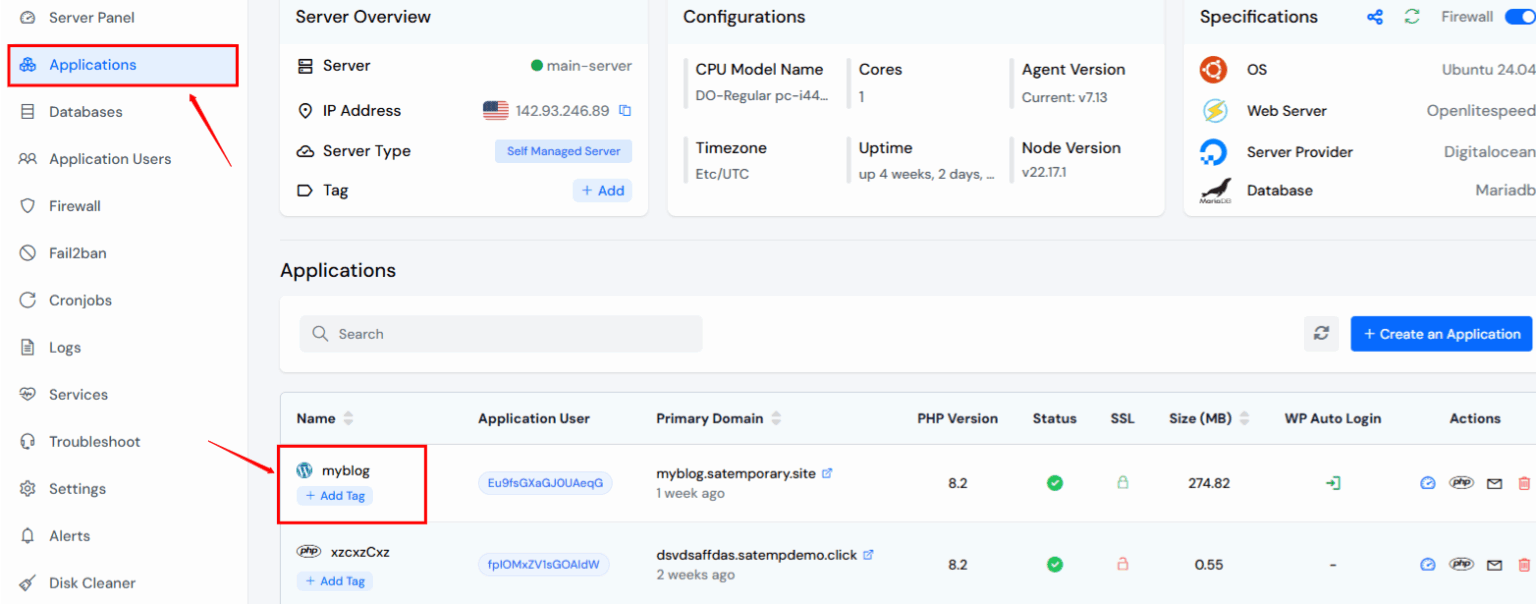Screen dimensions: 1536x604
Task: Open myblog.satemporary.site external link
Action: (x=827, y=473)
